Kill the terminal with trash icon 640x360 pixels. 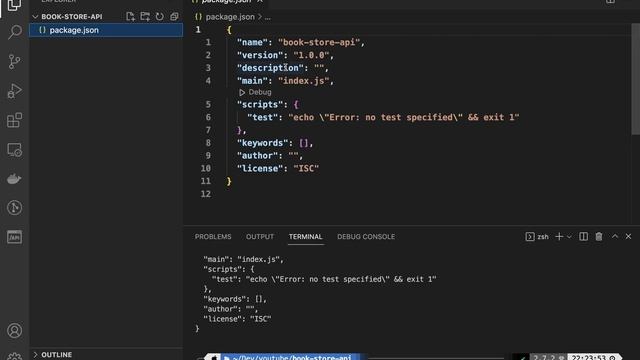pos(599,237)
